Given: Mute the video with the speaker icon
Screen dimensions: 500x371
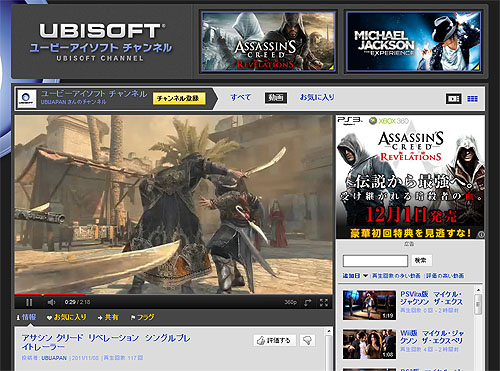Looking at the screenshot, I should coord(51,302).
